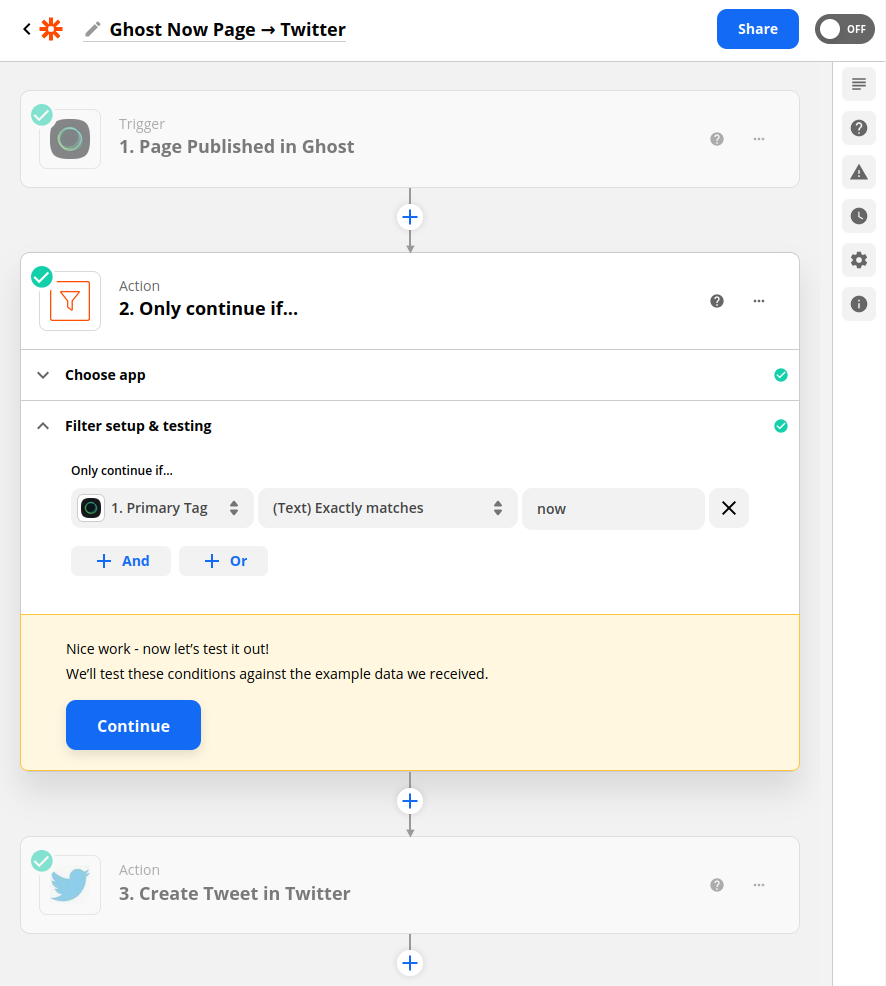Open the Ghost app icon in step 1
The height and width of the screenshot is (986, 886).
coord(70,139)
